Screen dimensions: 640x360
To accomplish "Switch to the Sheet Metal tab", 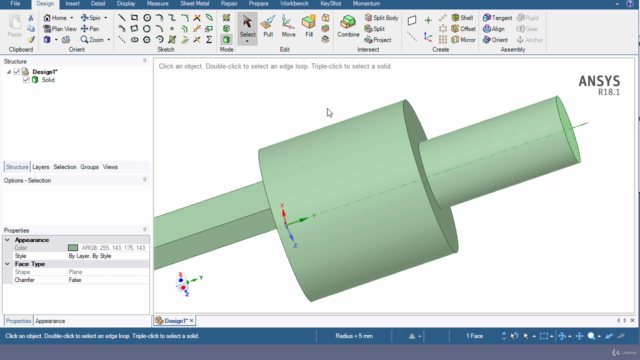I will pos(195,4).
